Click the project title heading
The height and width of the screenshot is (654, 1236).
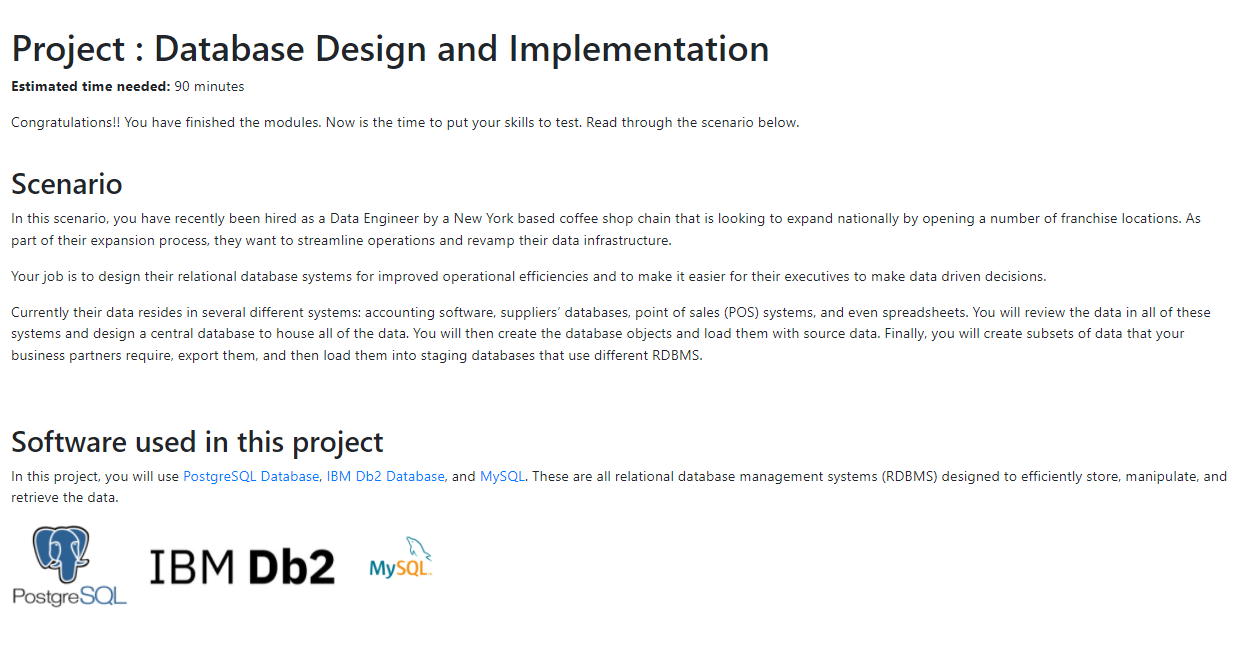[389, 48]
